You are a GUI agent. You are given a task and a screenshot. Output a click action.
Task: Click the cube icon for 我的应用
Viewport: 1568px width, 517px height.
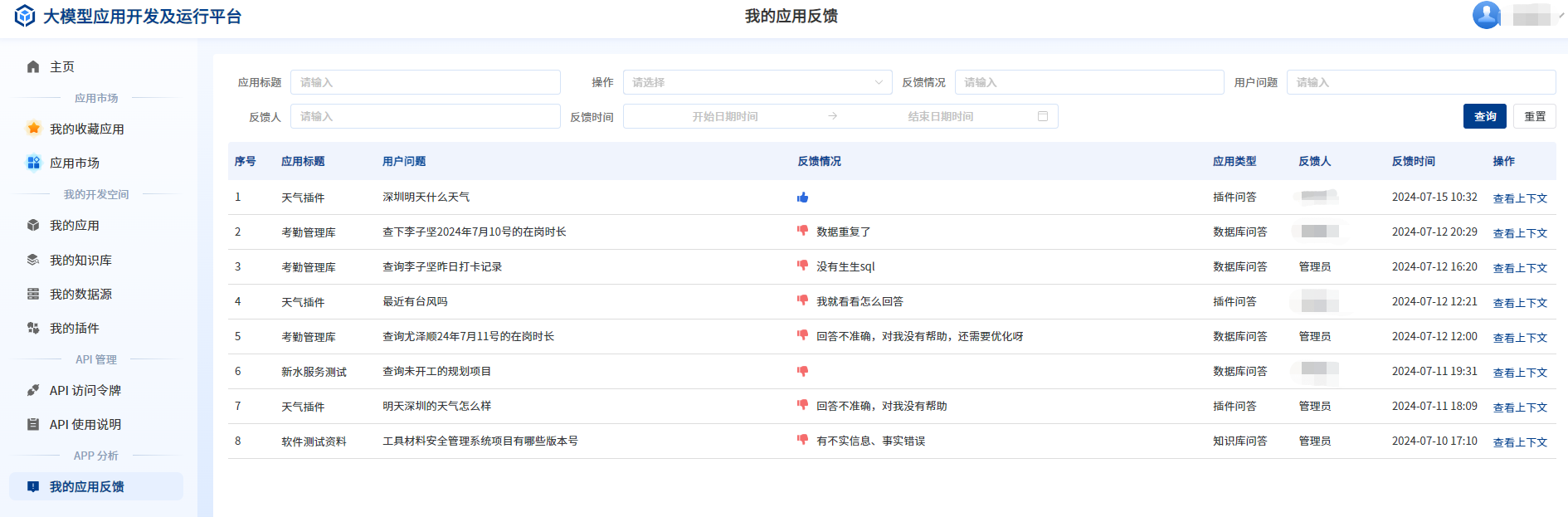click(x=33, y=225)
